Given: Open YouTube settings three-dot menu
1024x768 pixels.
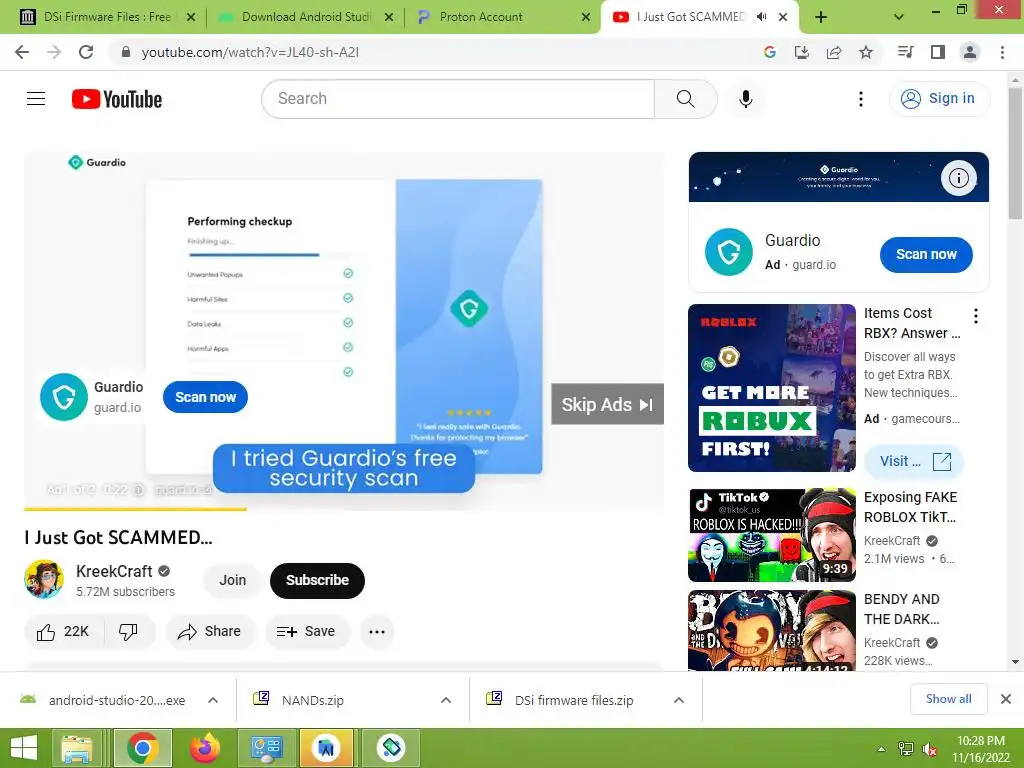Looking at the screenshot, I should [861, 99].
